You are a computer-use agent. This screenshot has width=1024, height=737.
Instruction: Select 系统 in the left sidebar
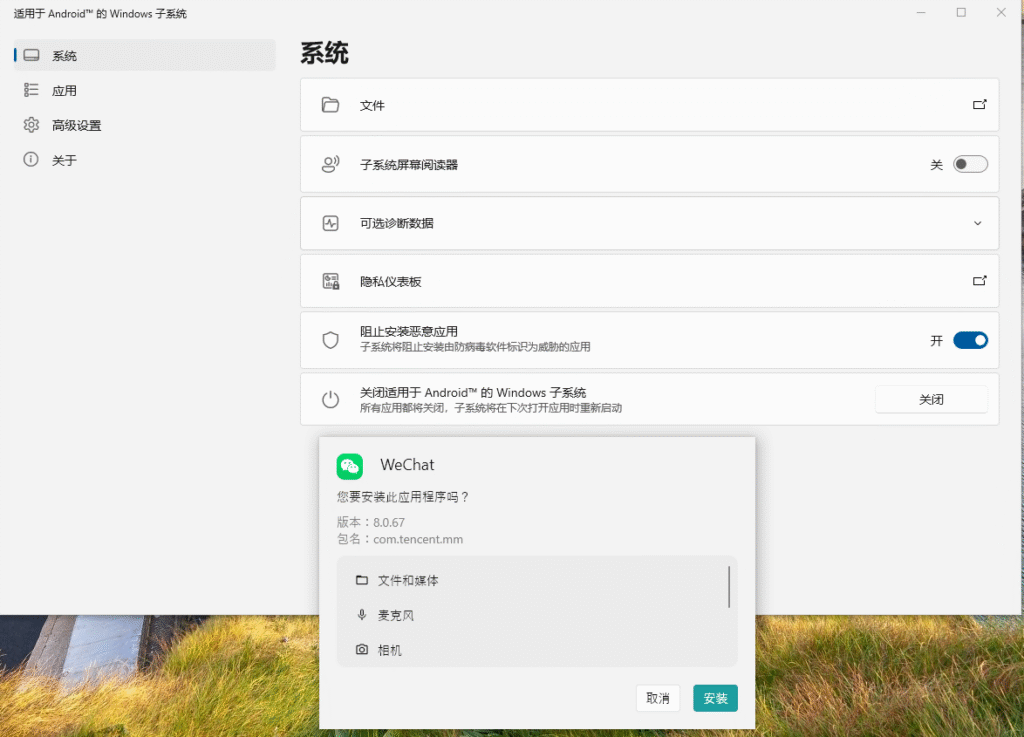tap(64, 56)
